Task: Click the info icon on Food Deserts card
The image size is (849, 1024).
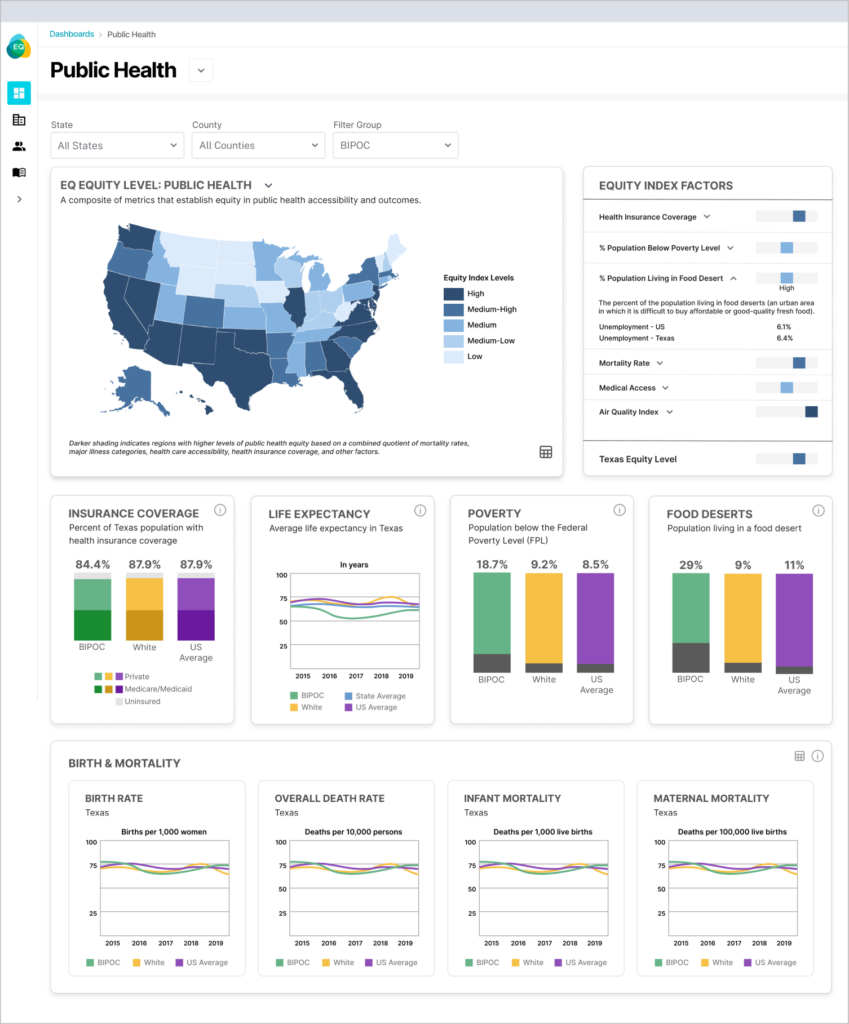Action: (819, 511)
